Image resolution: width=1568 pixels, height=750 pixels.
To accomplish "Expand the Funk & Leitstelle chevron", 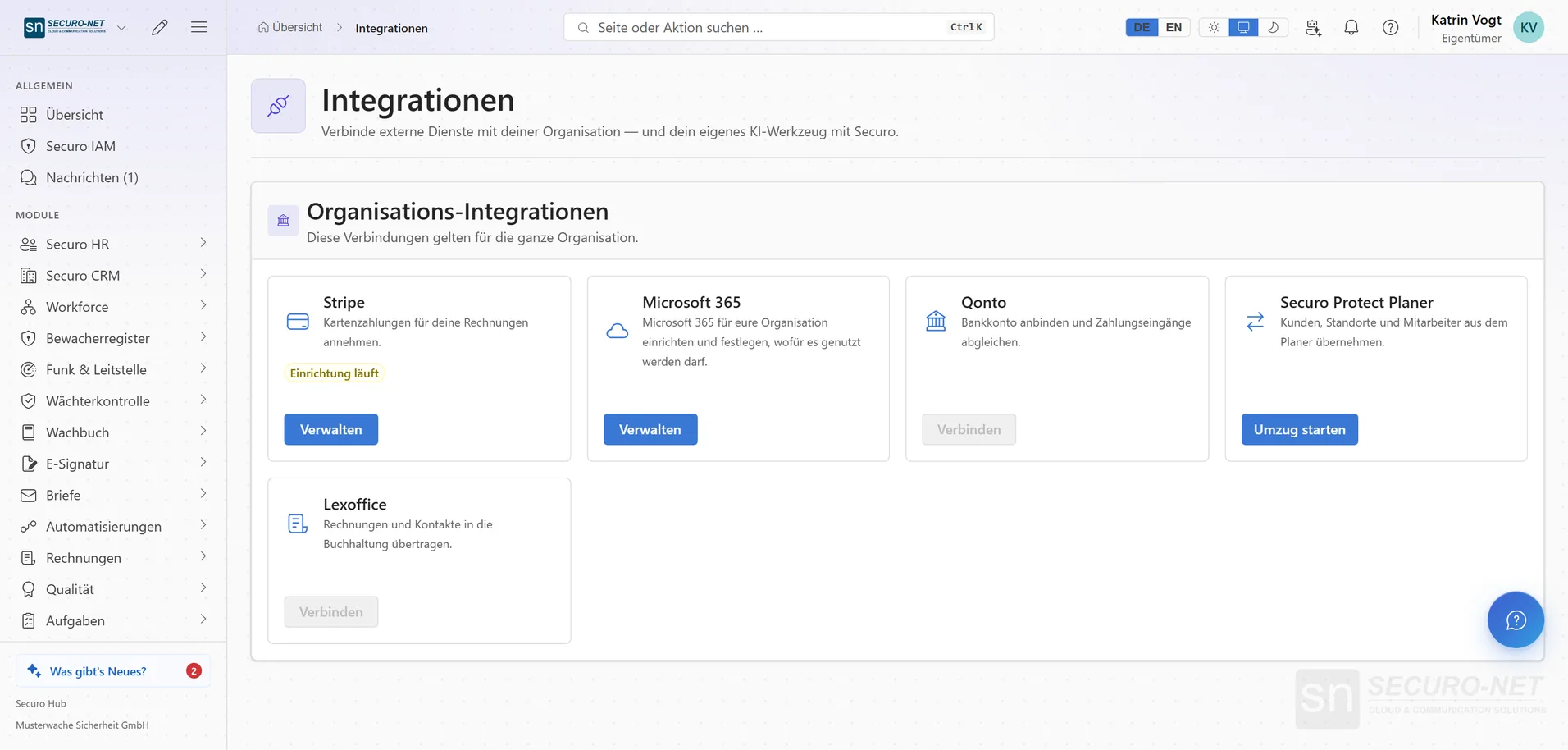I will [203, 368].
